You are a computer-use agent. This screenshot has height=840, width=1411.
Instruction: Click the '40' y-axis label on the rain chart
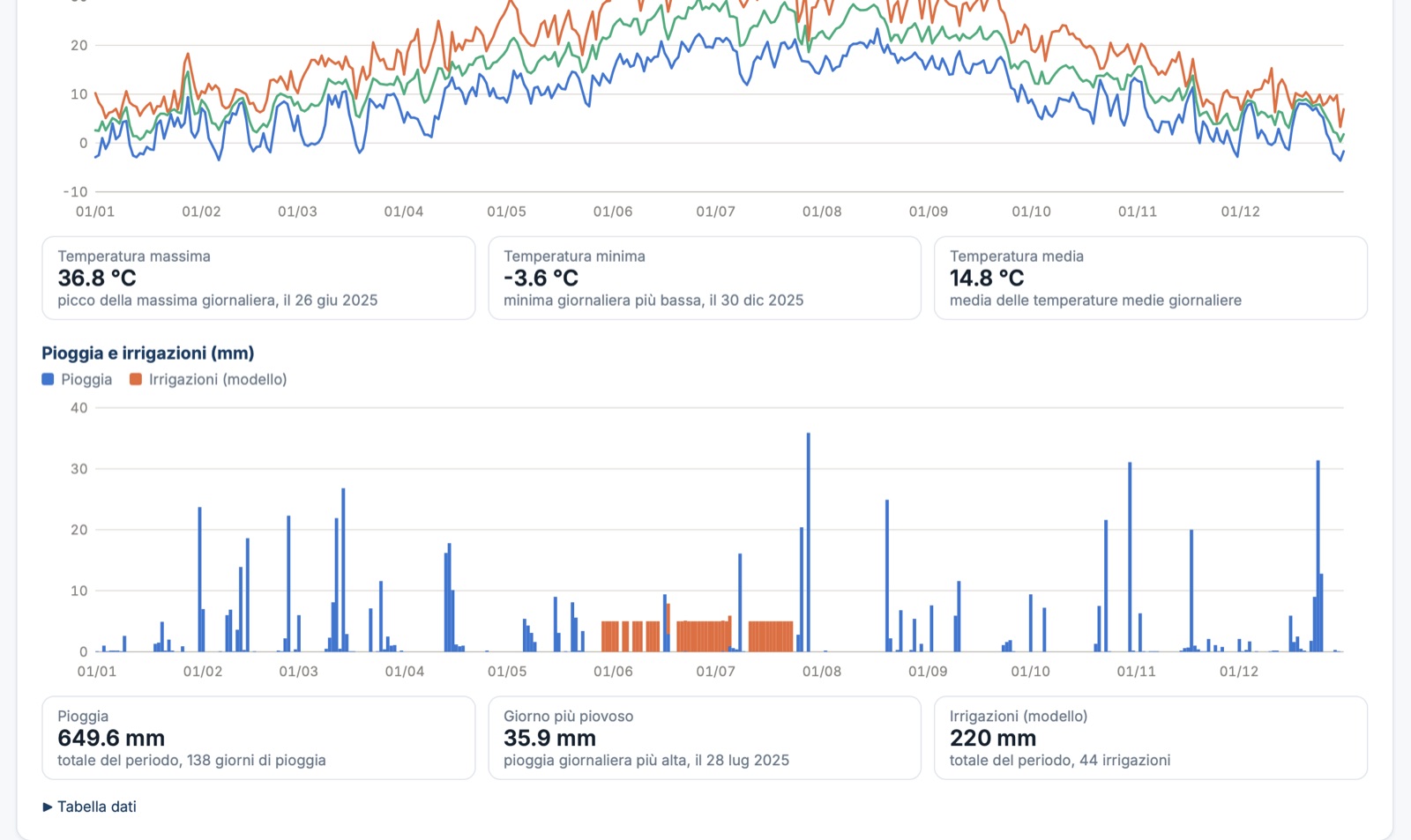coord(79,408)
